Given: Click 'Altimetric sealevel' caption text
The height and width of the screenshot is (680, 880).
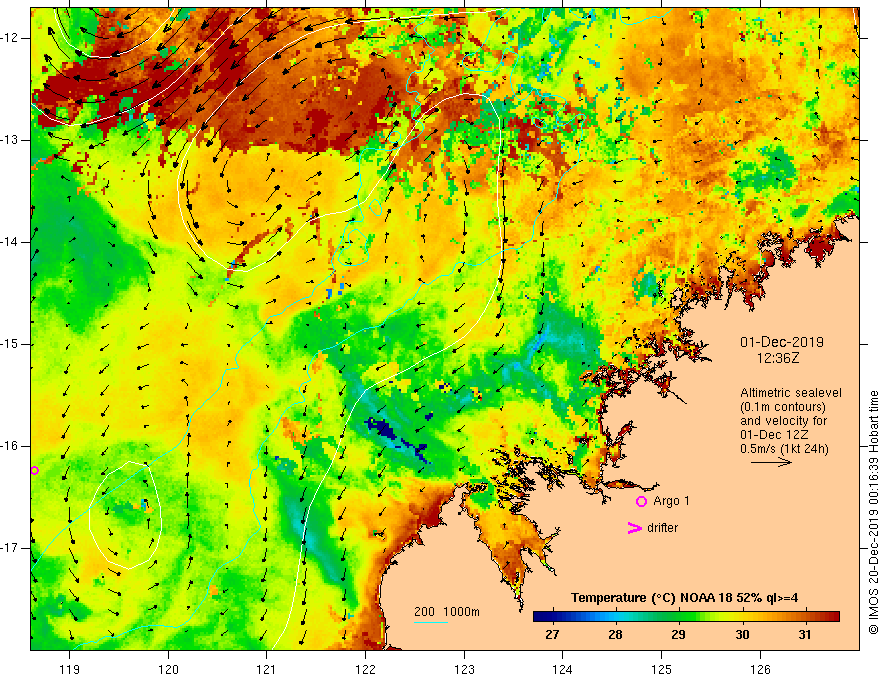Looking at the screenshot, I should pyautogui.click(x=791, y=393).
